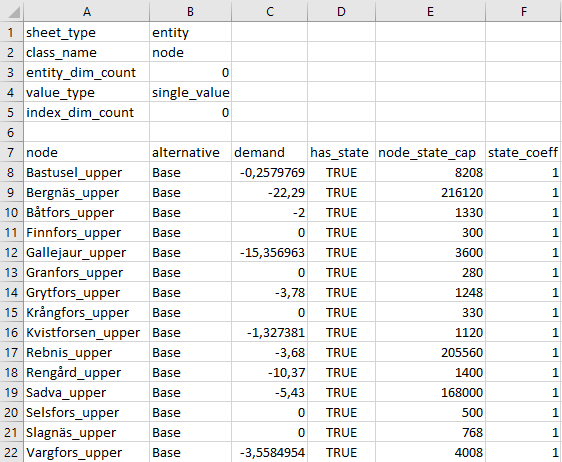This screenshot has height=462, width=562.
Task: Click TRUE in Sadva_upper row
Action: tap(341, 392)
